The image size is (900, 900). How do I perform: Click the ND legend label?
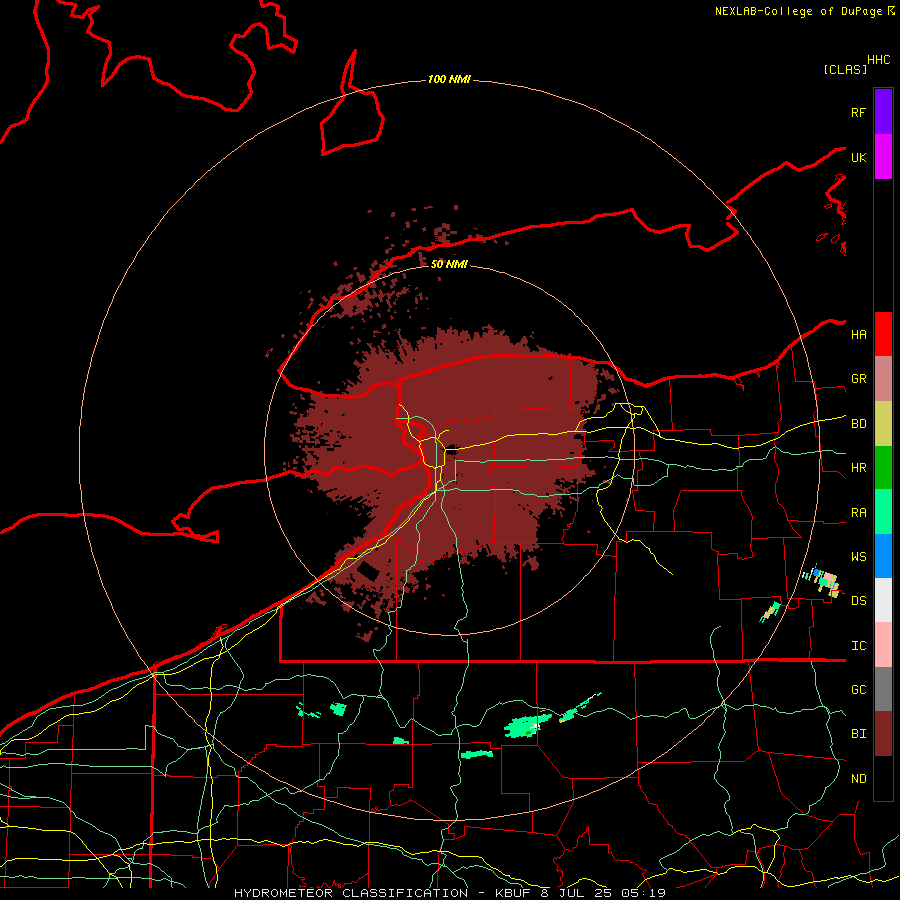858,779
